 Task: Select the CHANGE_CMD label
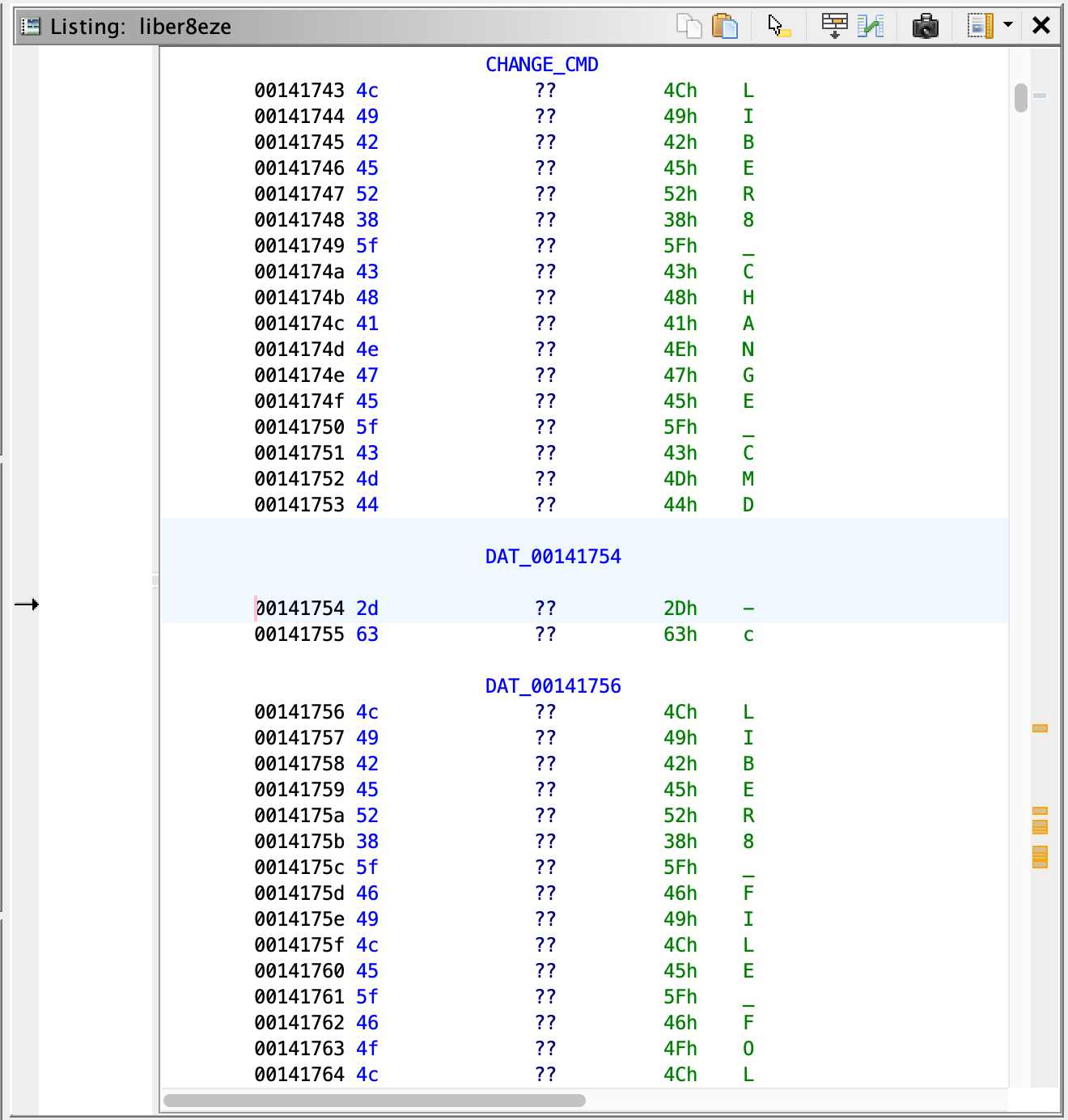click(541, 65)
